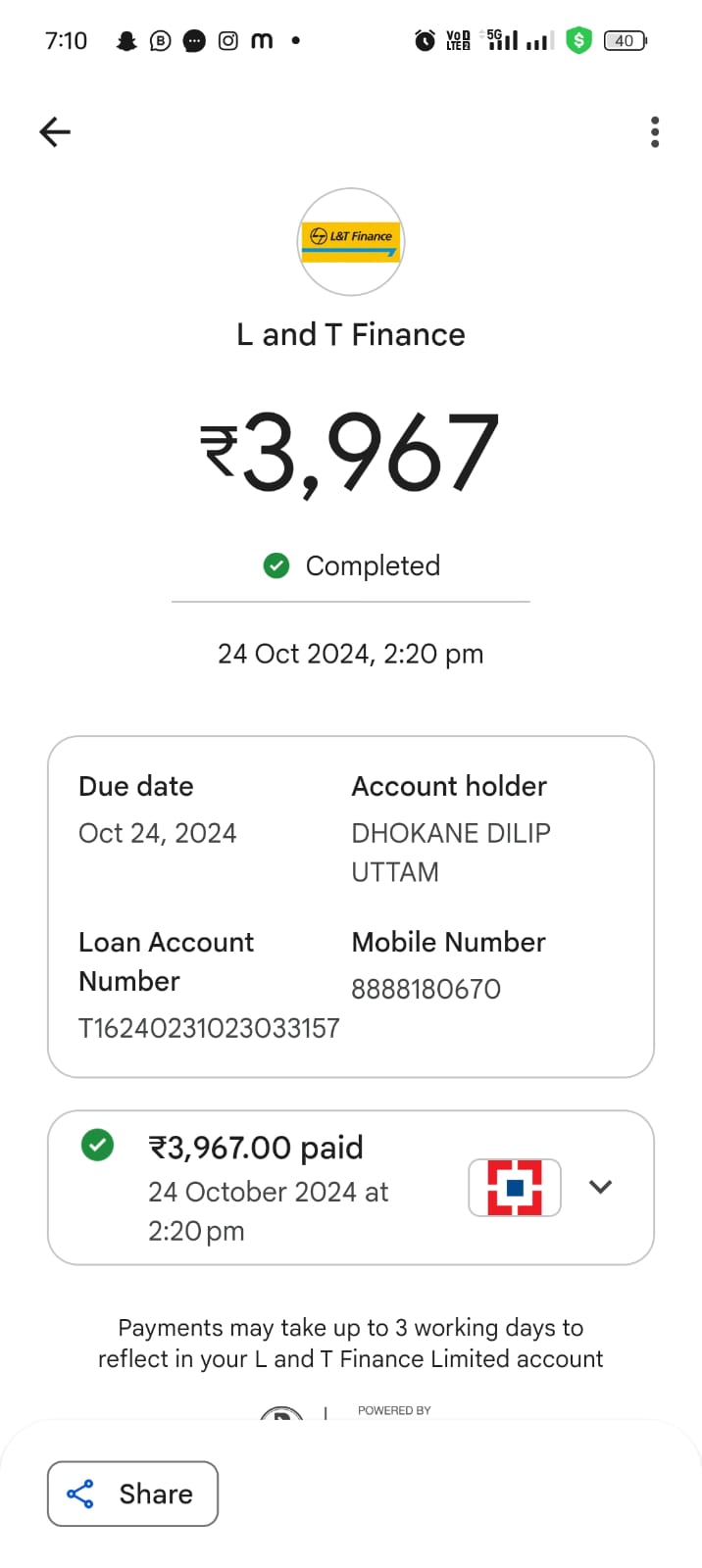Tap the Instagram notification icon
Viewport: 702px width, 1568px height.
[227, 40]
